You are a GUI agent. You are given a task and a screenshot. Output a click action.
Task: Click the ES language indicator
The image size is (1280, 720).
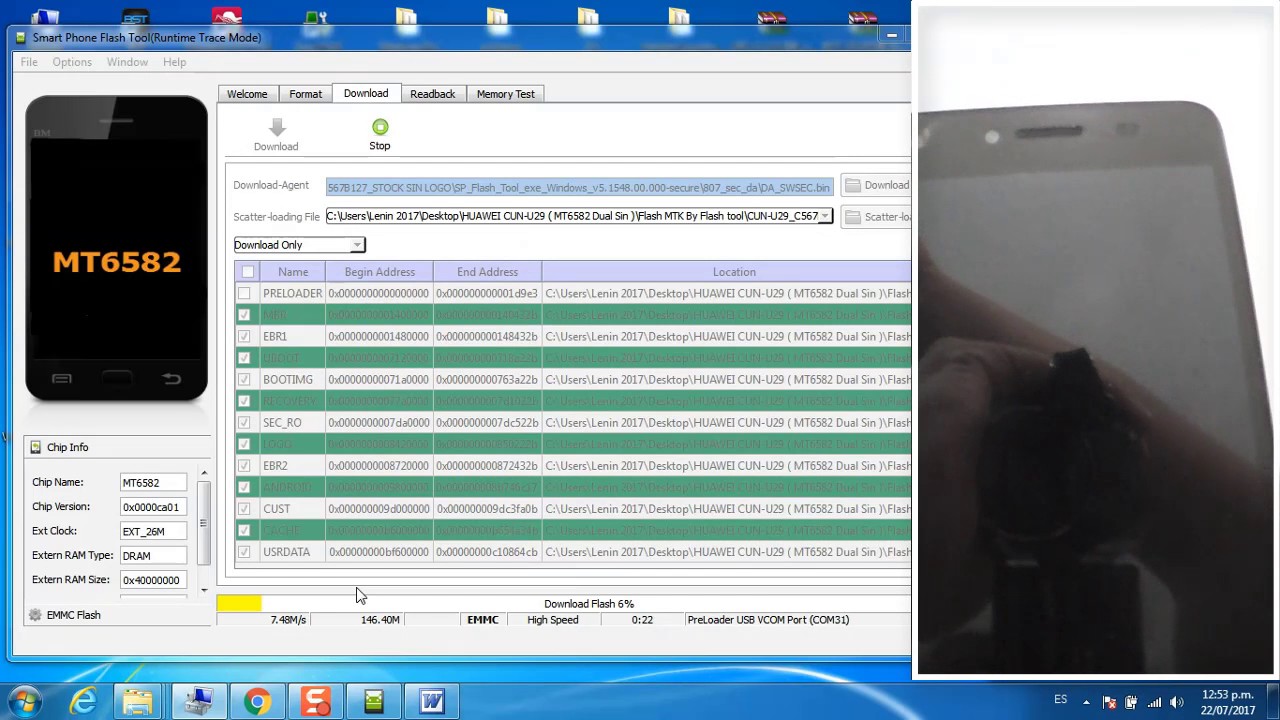pyautogui.click(x=1060, y=700)
